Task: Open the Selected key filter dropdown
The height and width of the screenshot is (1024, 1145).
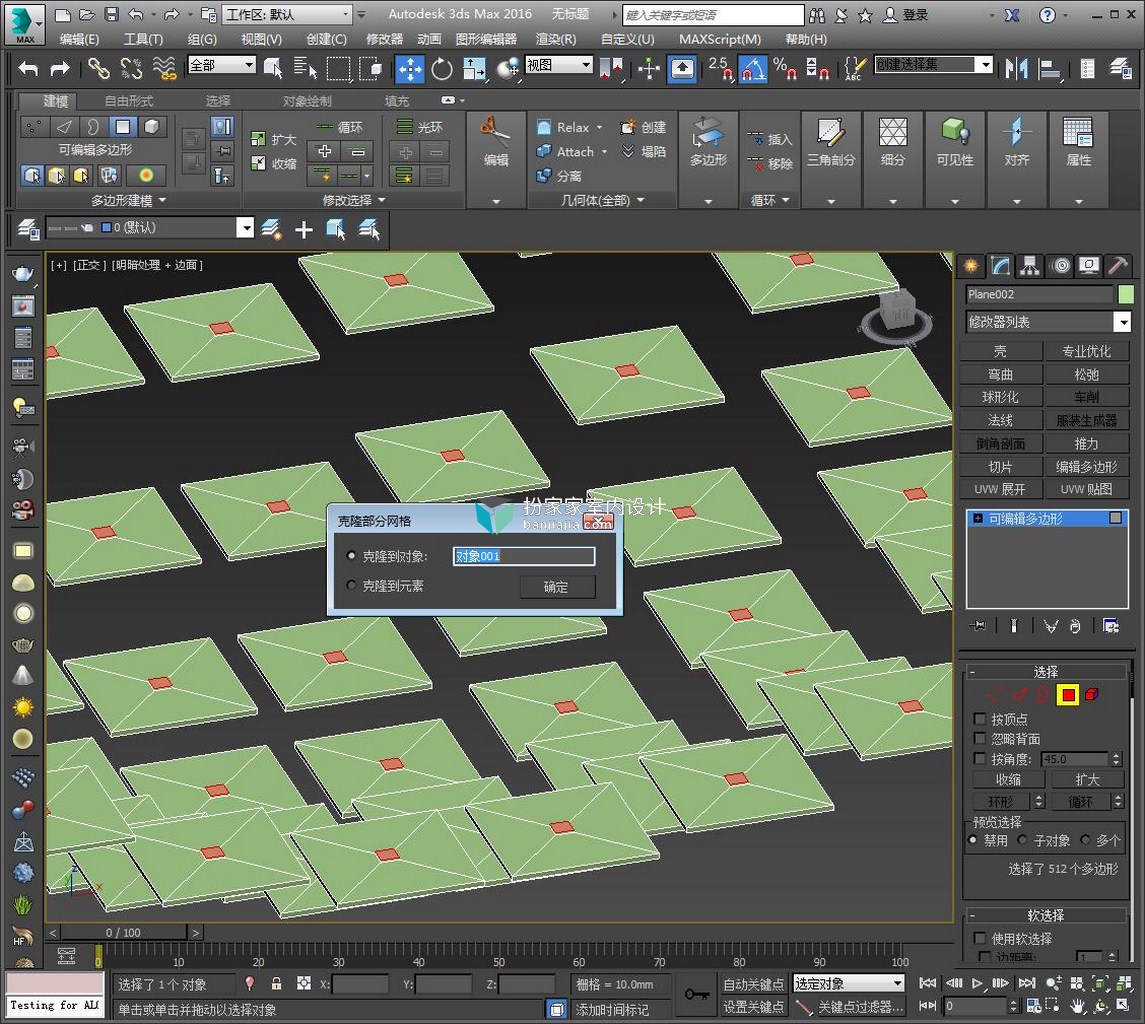Action: coord(849,984)
